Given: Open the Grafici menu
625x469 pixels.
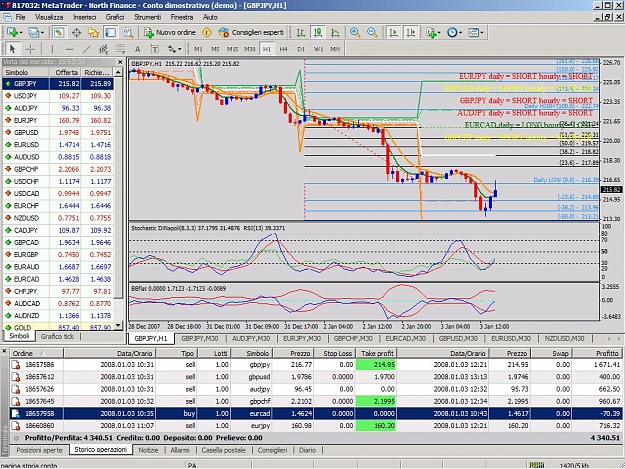Looking at the screenshot, I should [115, 17].
